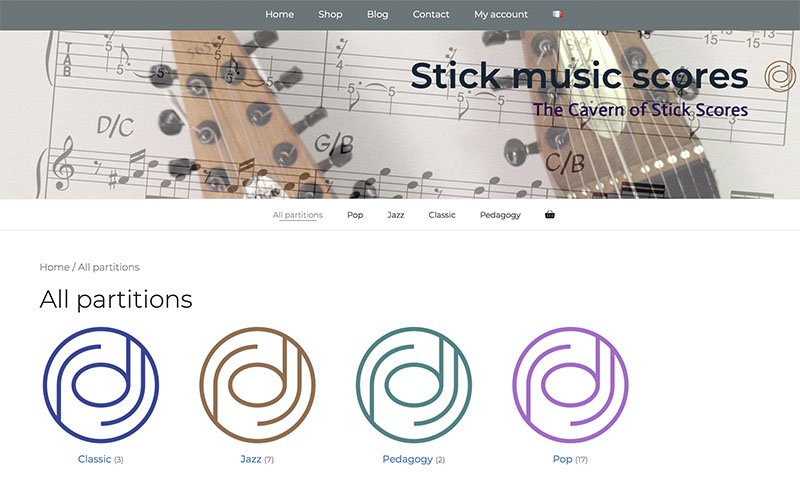Click the blue Classic category logo
Image resolution: width=800 pixels, height=484 pixels.
(101, 385)
